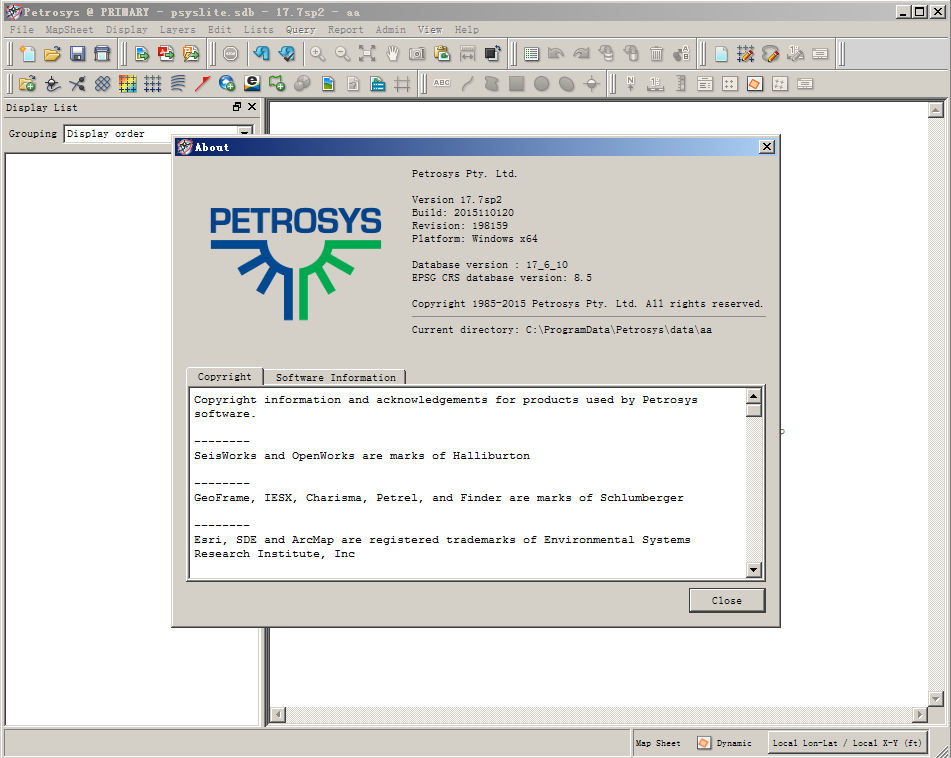Viewport: 951px width, 758px height.
Task: Open the Query menu
Action: [x=300, y=30]
